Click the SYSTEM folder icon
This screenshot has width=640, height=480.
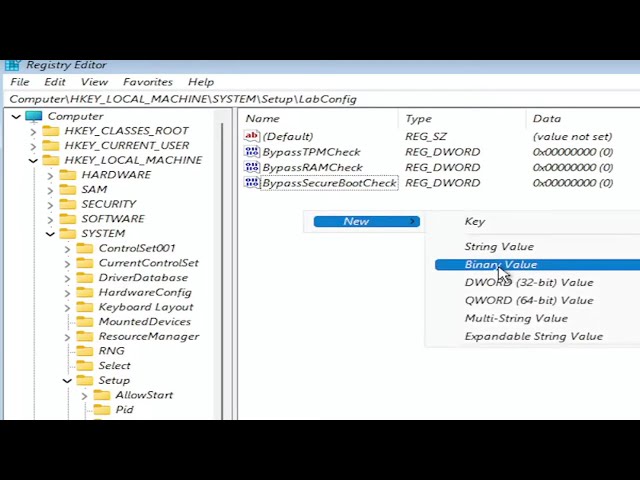(68, 233)
